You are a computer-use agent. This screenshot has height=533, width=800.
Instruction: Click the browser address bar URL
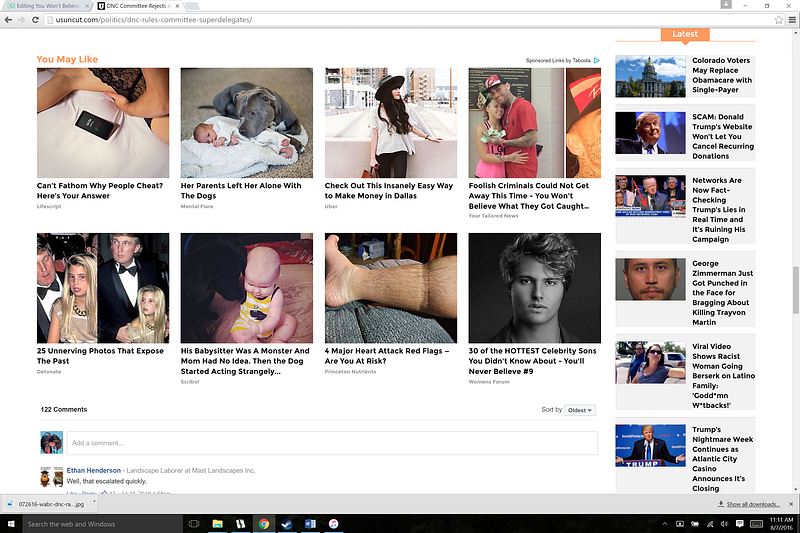154,20
